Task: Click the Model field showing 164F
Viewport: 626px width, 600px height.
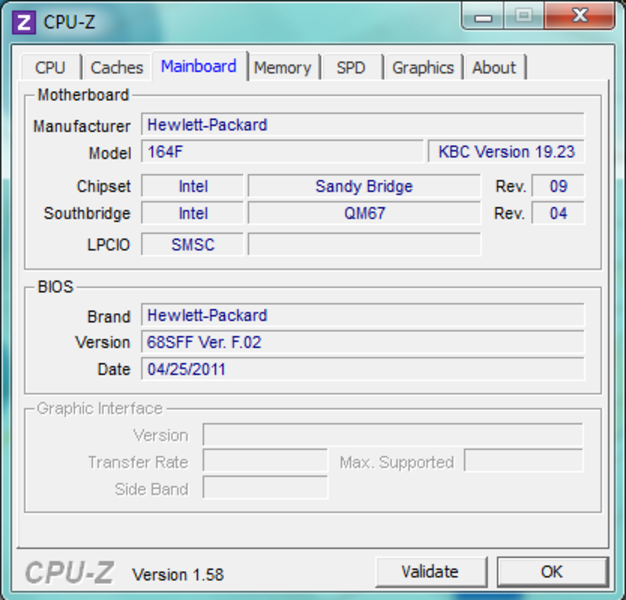Action: tap(282, 152)
